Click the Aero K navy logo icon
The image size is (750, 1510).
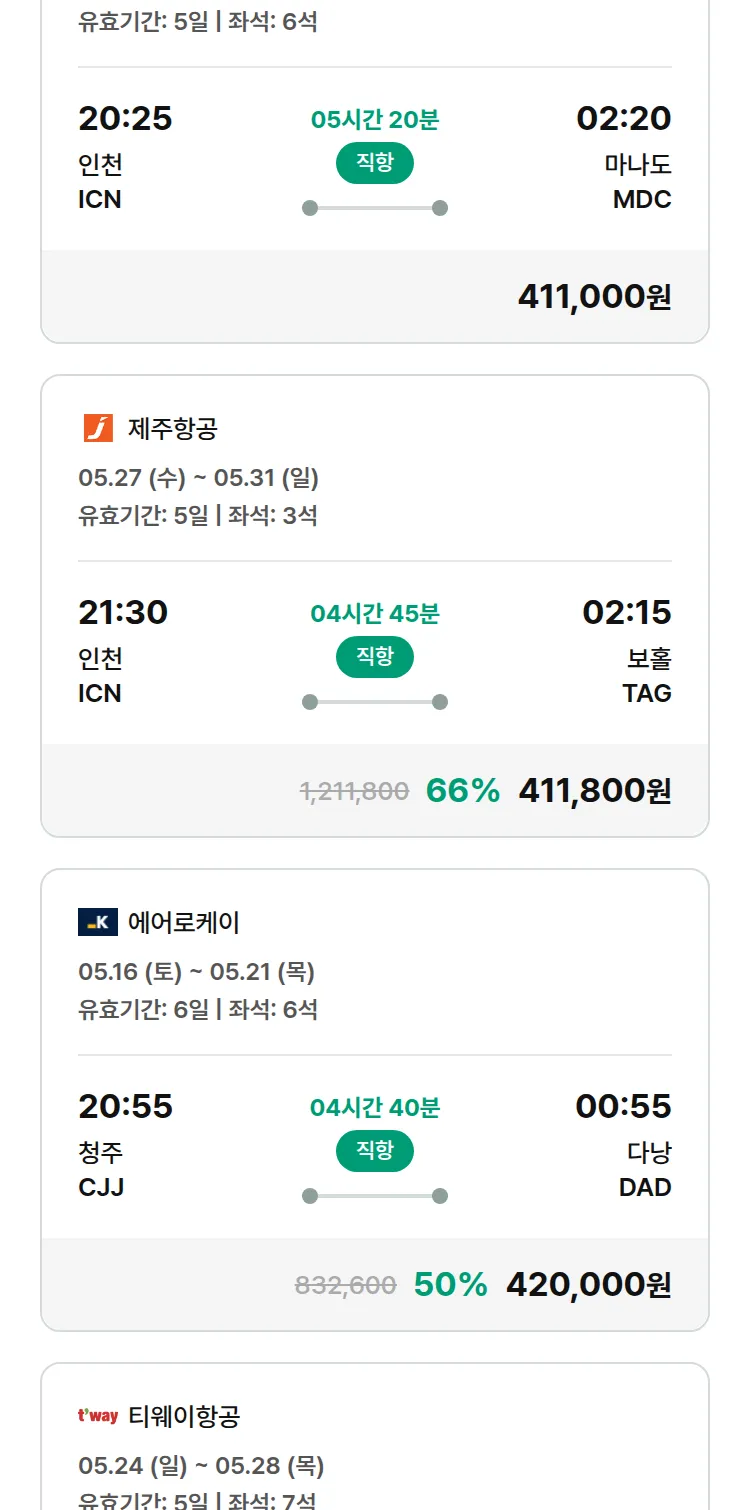(x=98, y=922)
